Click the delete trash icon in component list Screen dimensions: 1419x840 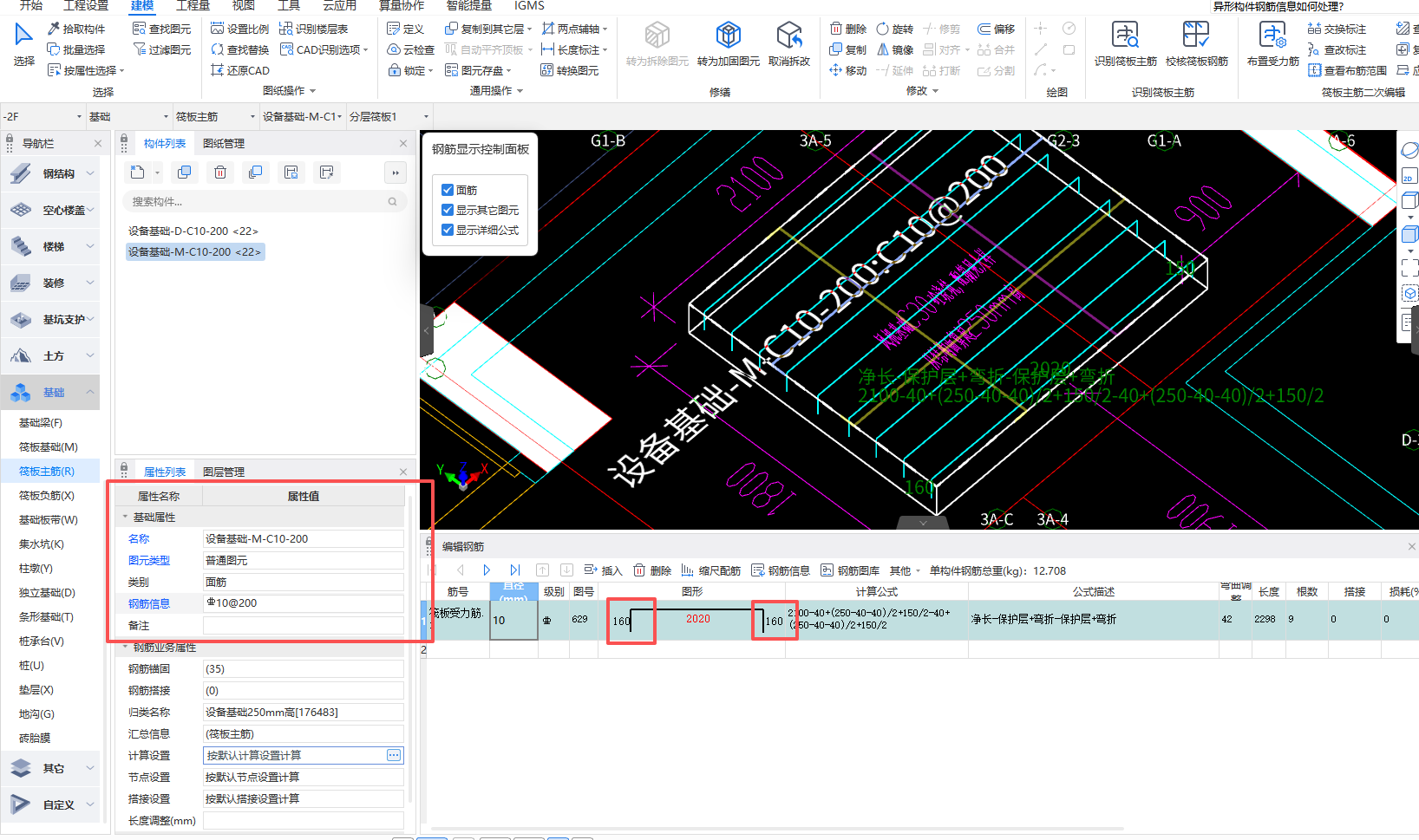(x=220, y=173)
